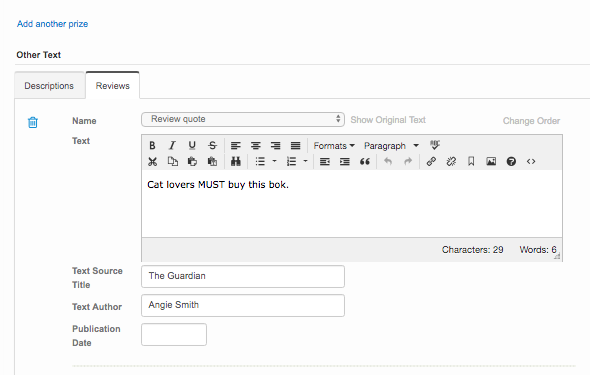Increase indent of text
This screenshot has width=590, height=375.
click(x=344, y=161)
